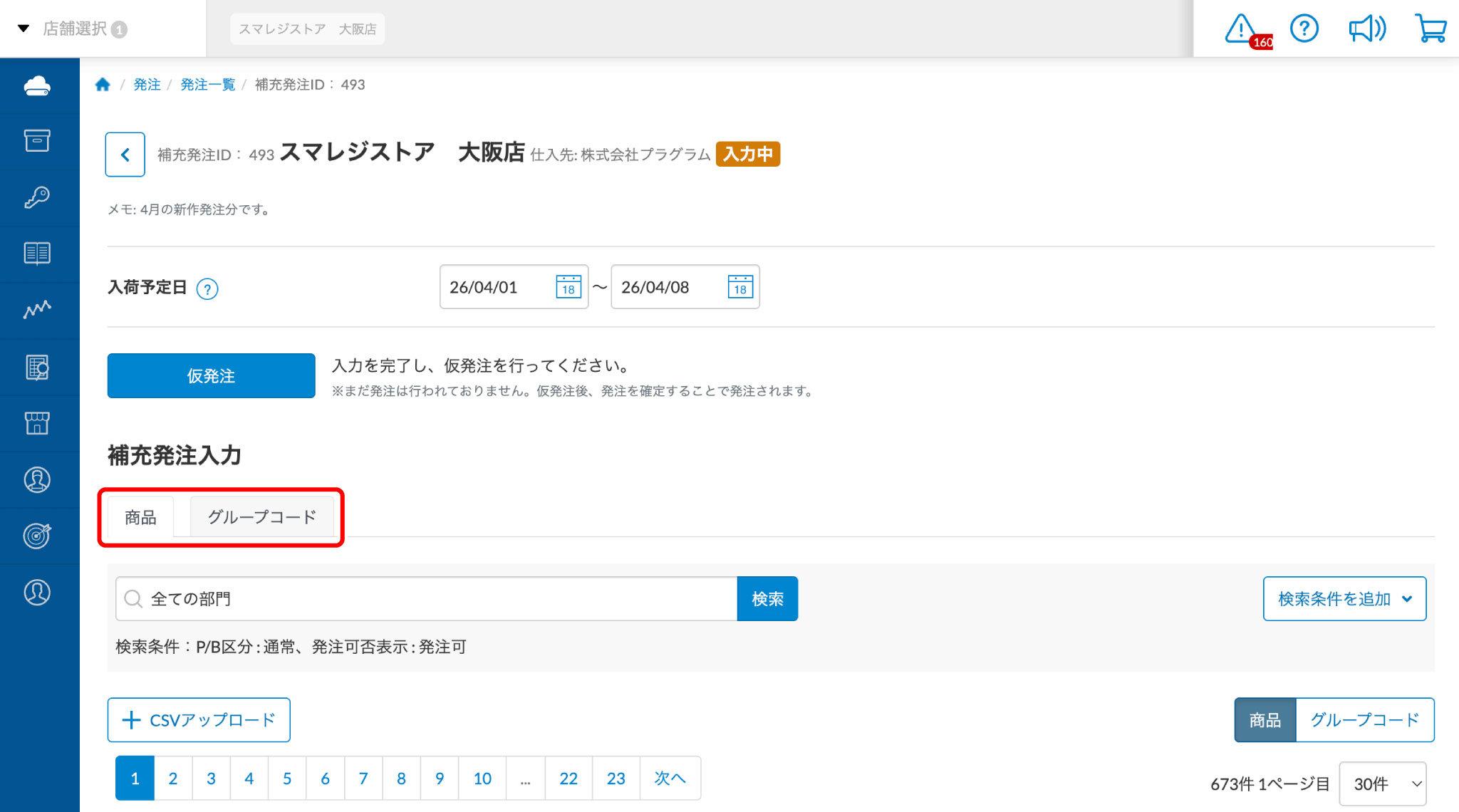
Task: Click the end date field 26/04/08
Action: [x=685, y=287]
